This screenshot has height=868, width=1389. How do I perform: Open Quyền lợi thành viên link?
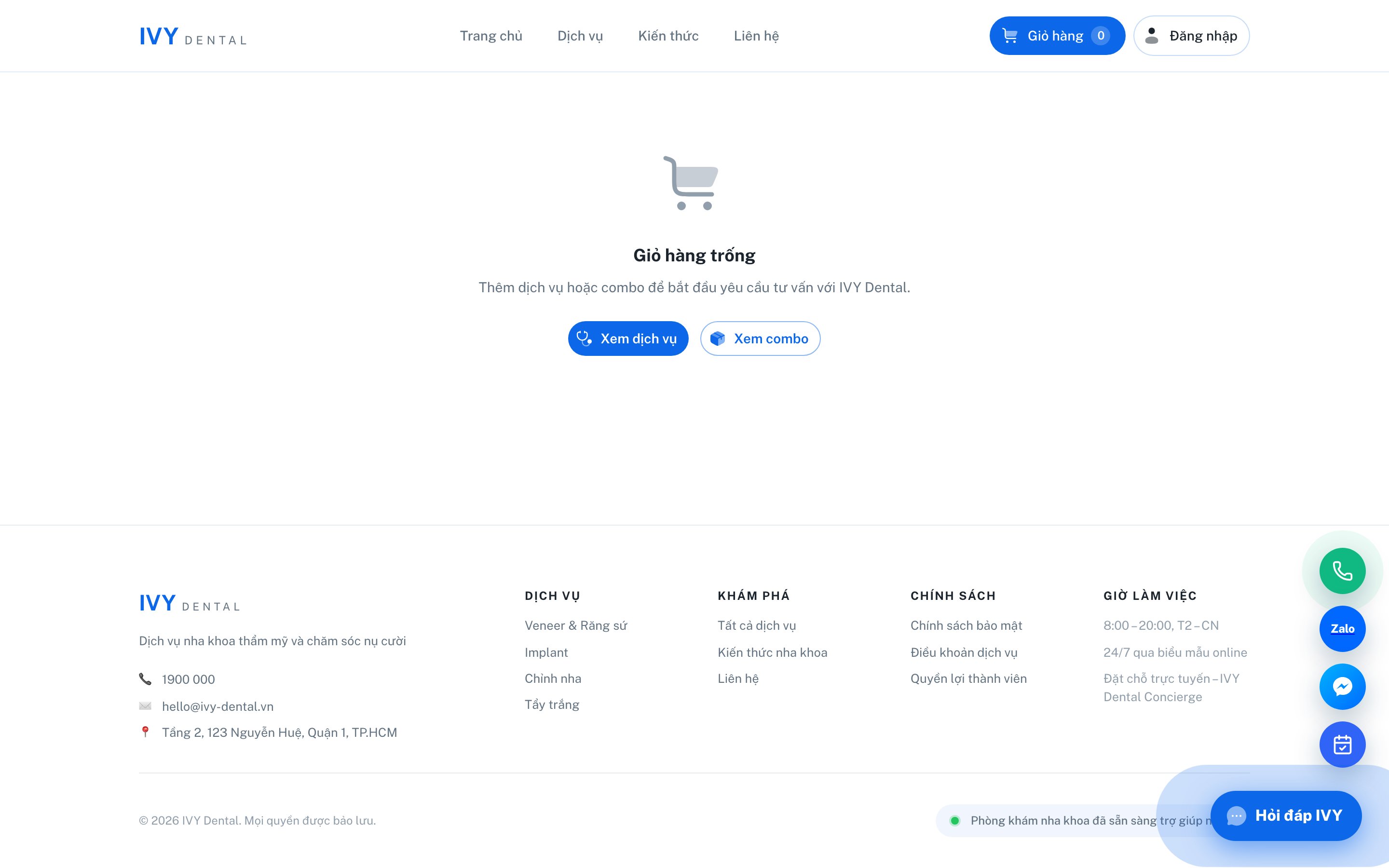[968, 678]
